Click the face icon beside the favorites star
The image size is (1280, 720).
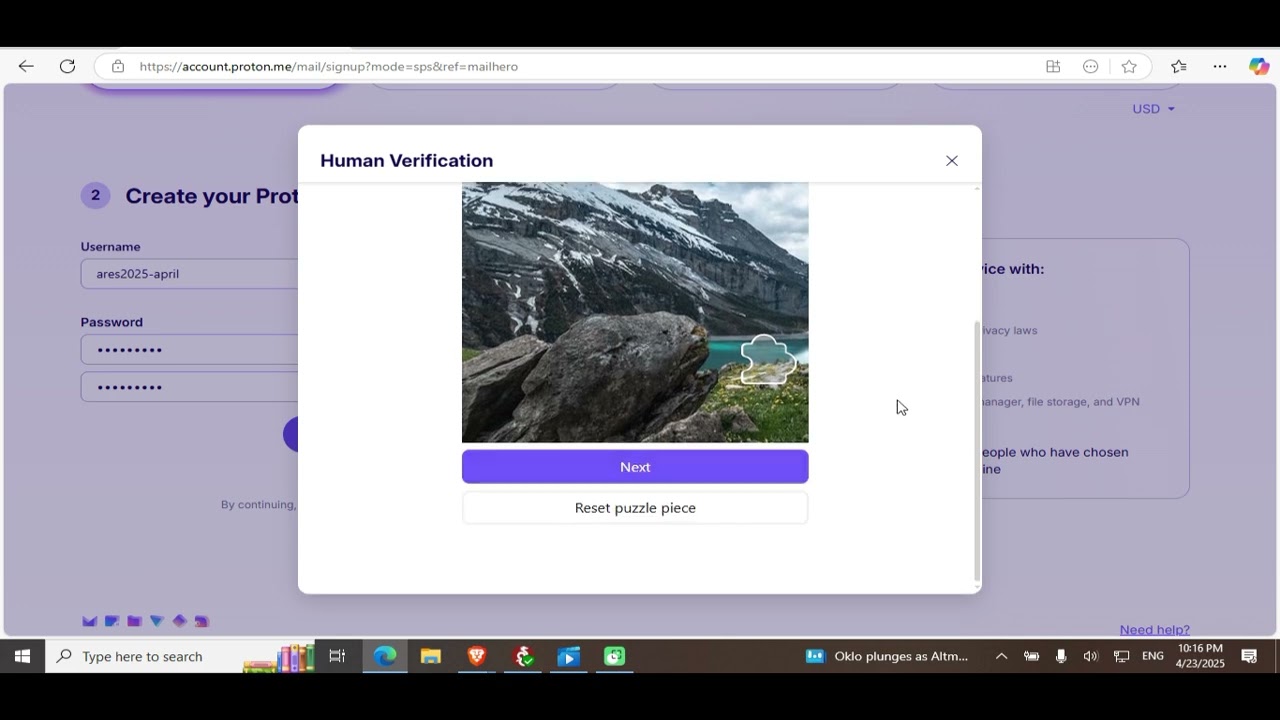point(1091,66)
